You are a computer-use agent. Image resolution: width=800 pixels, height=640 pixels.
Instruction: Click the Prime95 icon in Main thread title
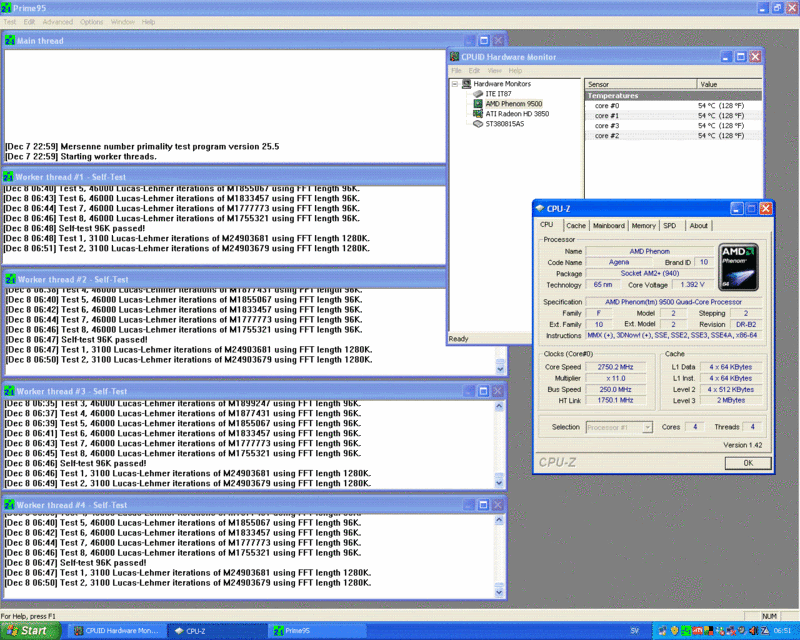(x=10, y=40)
